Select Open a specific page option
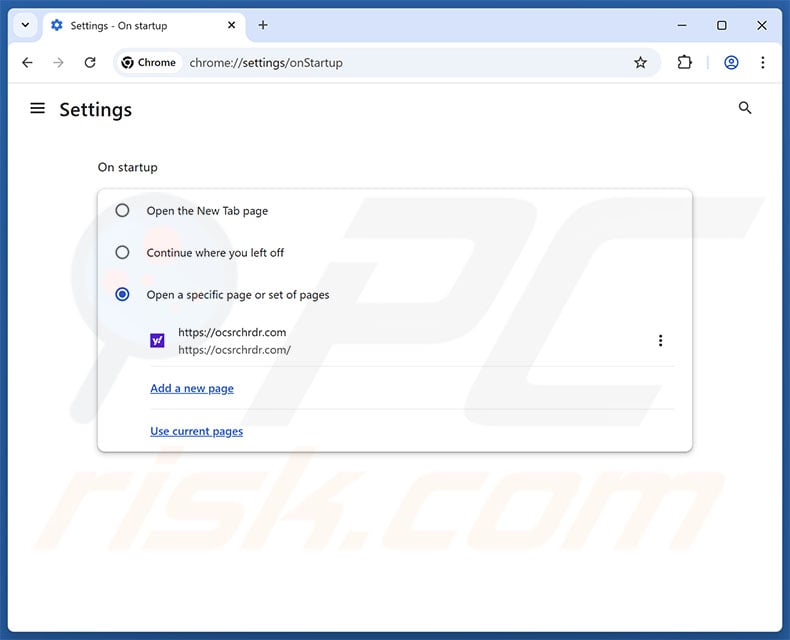The image size is (790, 640). [x=122, y=294]
